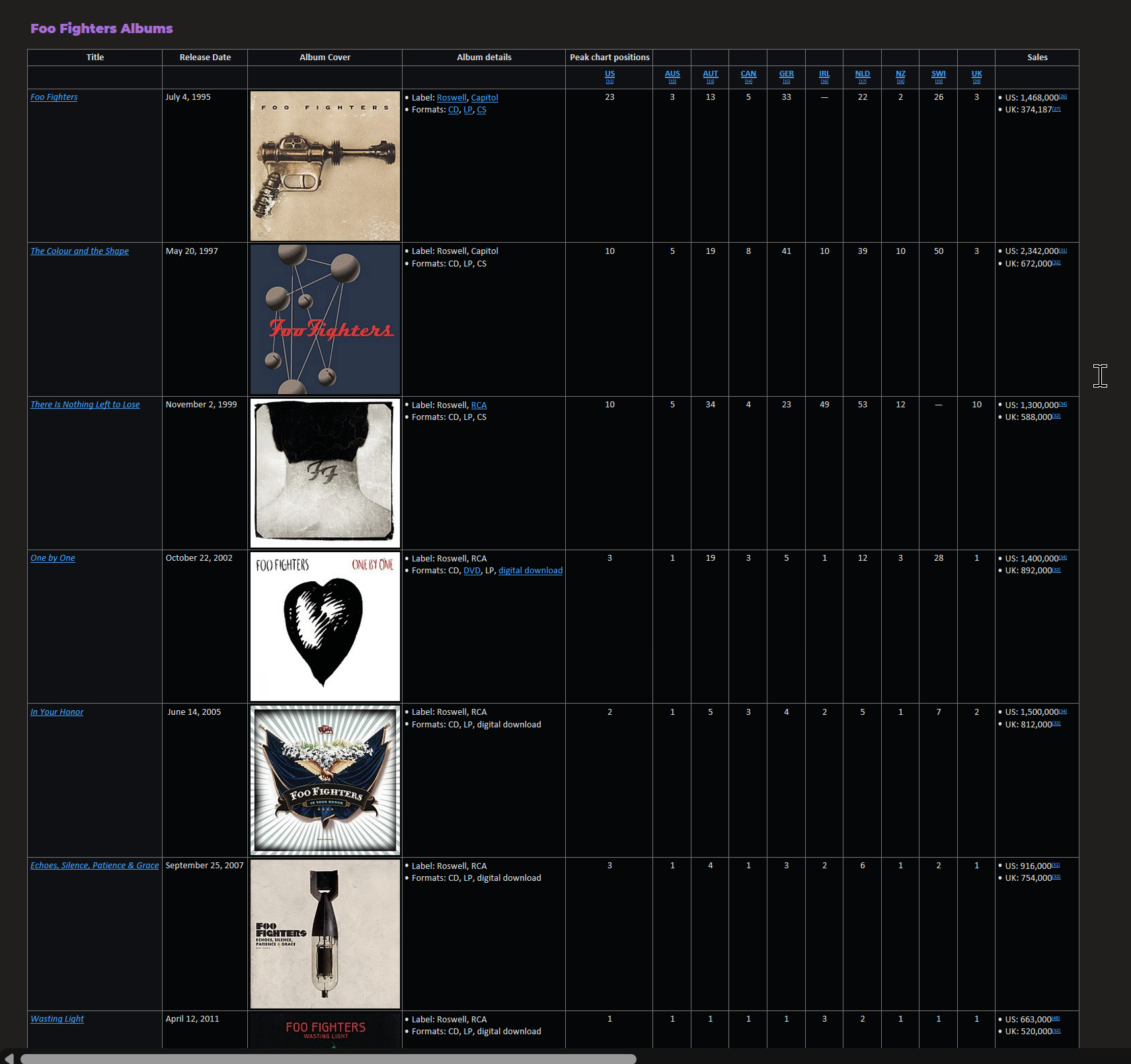Open The Colour and the Shape link
The height and width of the screenshot is (1064, 1131).
coord(79,251)
